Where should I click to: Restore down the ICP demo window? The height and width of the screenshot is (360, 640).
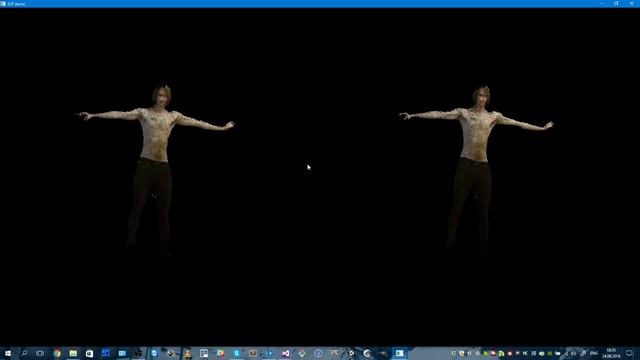coord(616,4)
